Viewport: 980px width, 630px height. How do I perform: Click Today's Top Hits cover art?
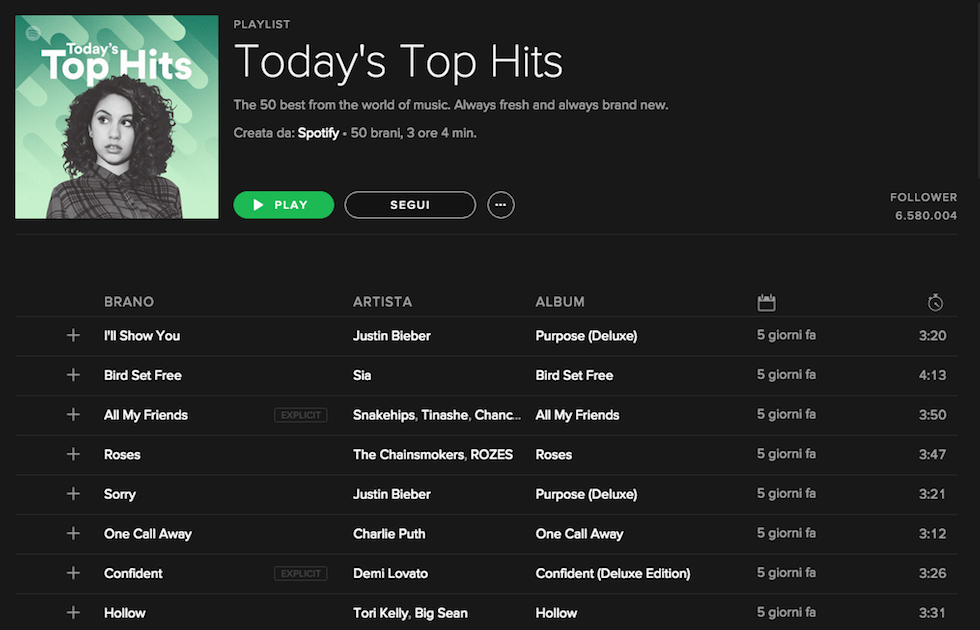tap(117, 117)
